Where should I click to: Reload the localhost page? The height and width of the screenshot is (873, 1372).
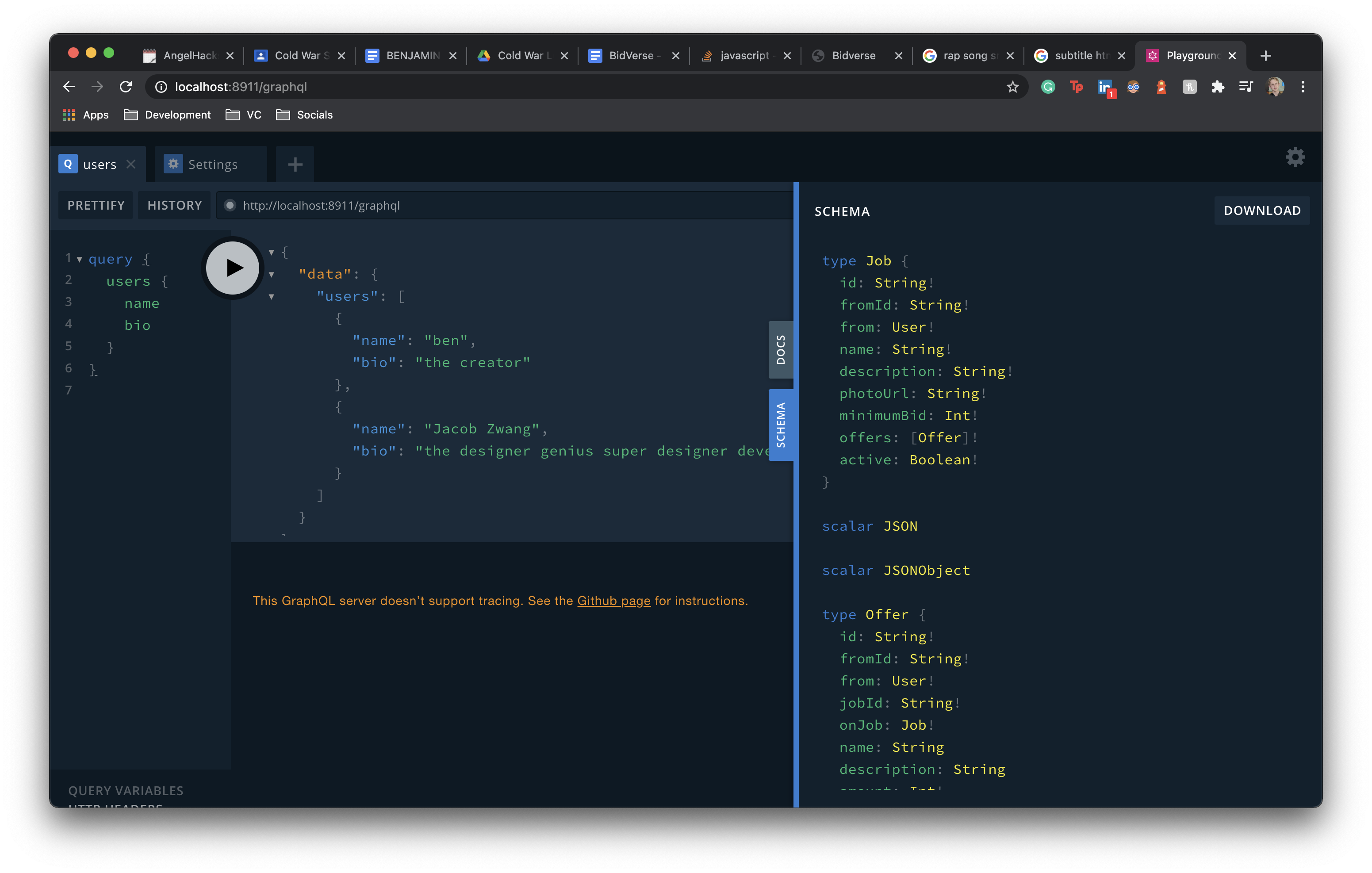tap(126, 87)
